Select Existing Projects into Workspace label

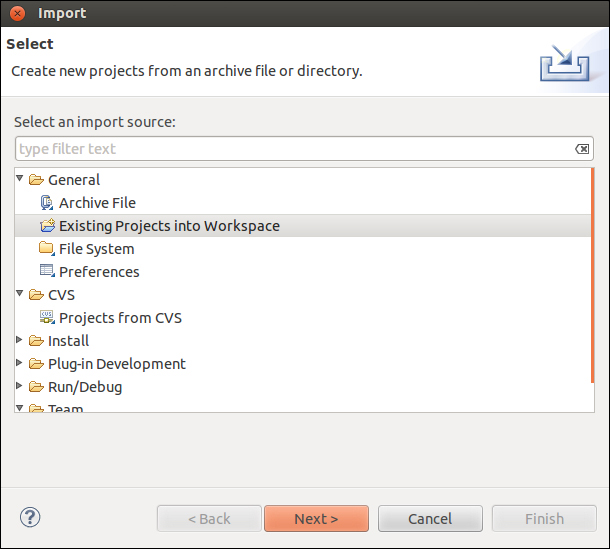169,226
